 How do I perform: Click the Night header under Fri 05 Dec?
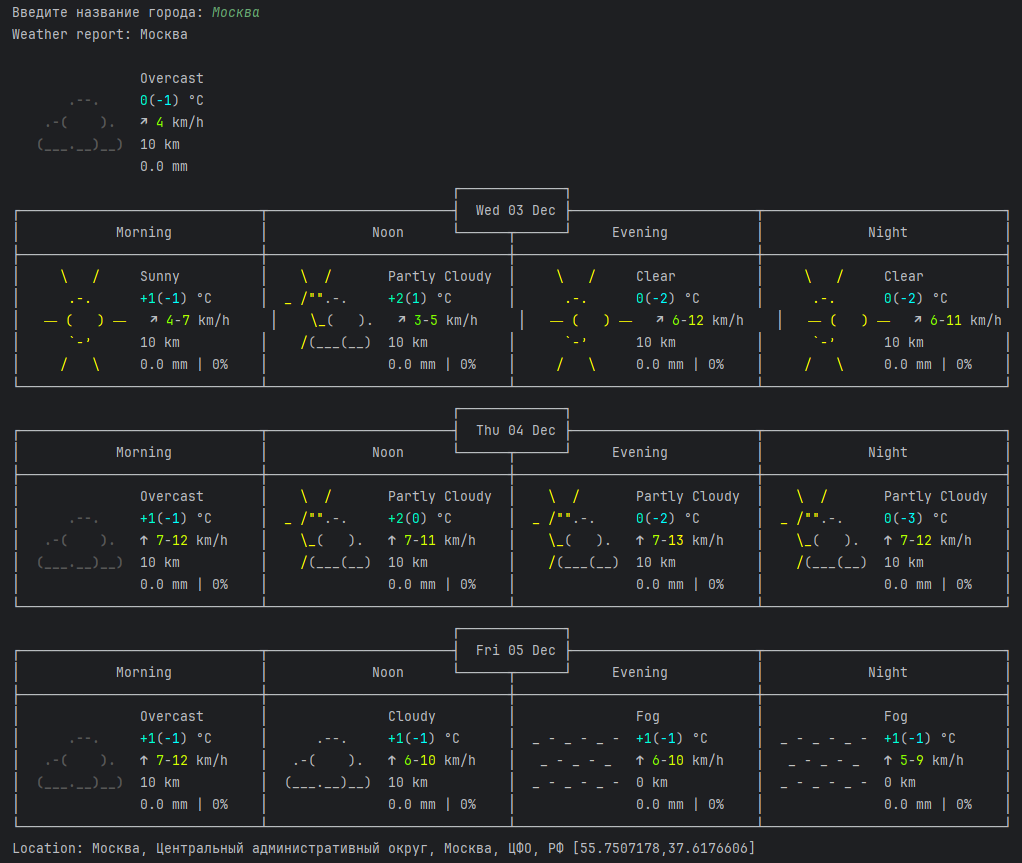[x=887, y=673]
